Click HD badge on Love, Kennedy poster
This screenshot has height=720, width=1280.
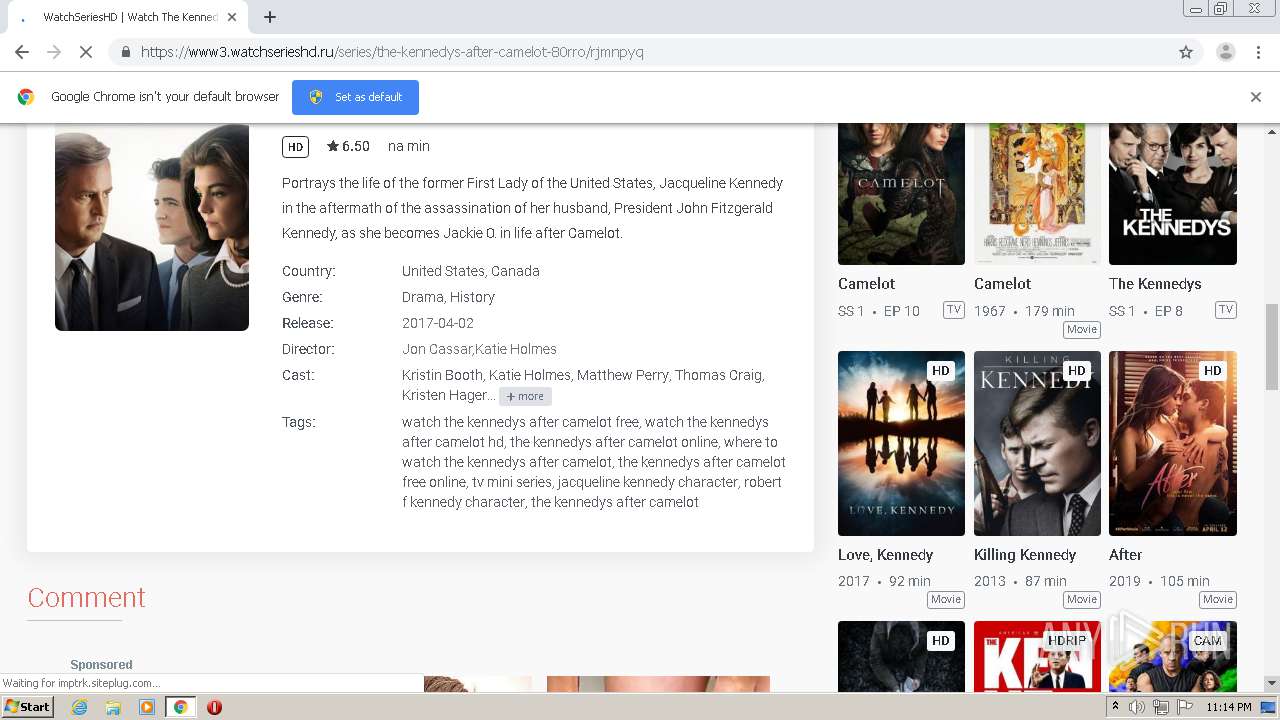click(x=941, y=371)
